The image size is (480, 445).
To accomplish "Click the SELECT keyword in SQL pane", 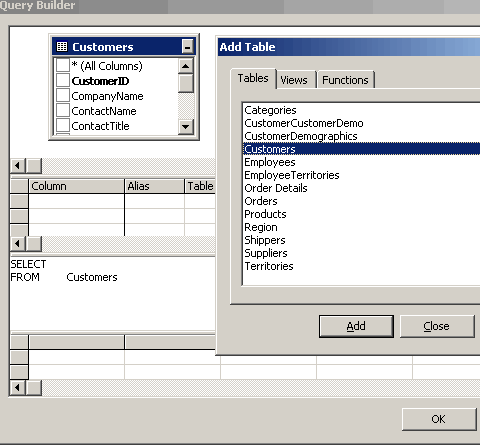I will coord(28,264).
